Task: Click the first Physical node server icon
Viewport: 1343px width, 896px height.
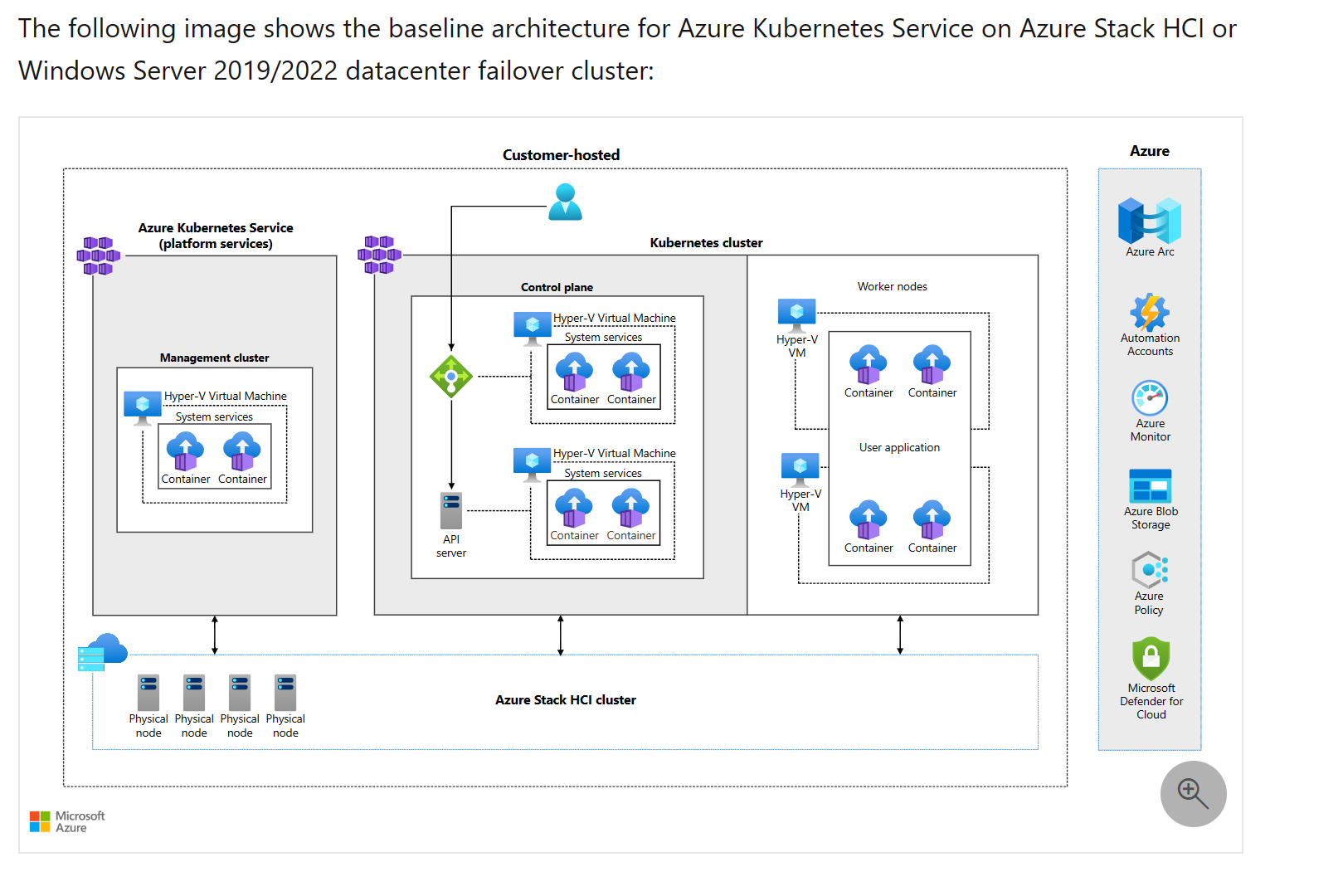Action: point(148,693)
